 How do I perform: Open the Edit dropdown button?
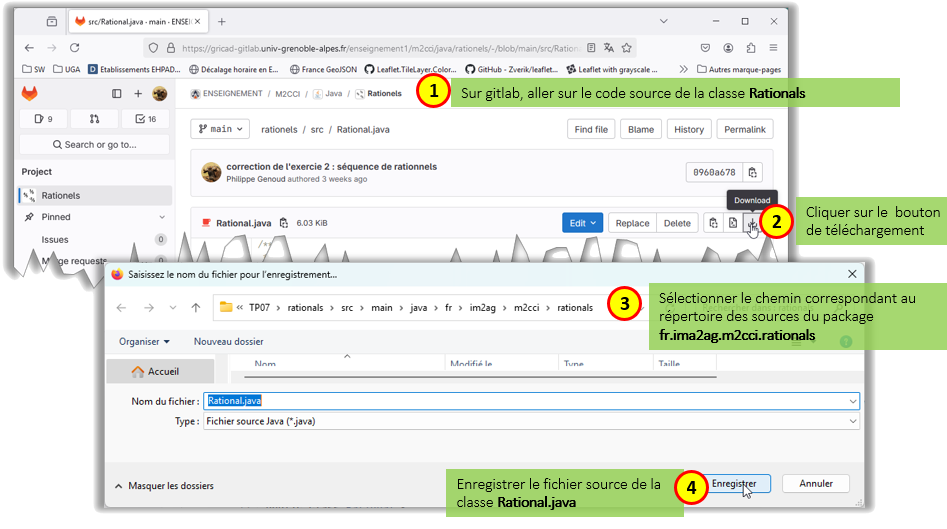[582, 223]
